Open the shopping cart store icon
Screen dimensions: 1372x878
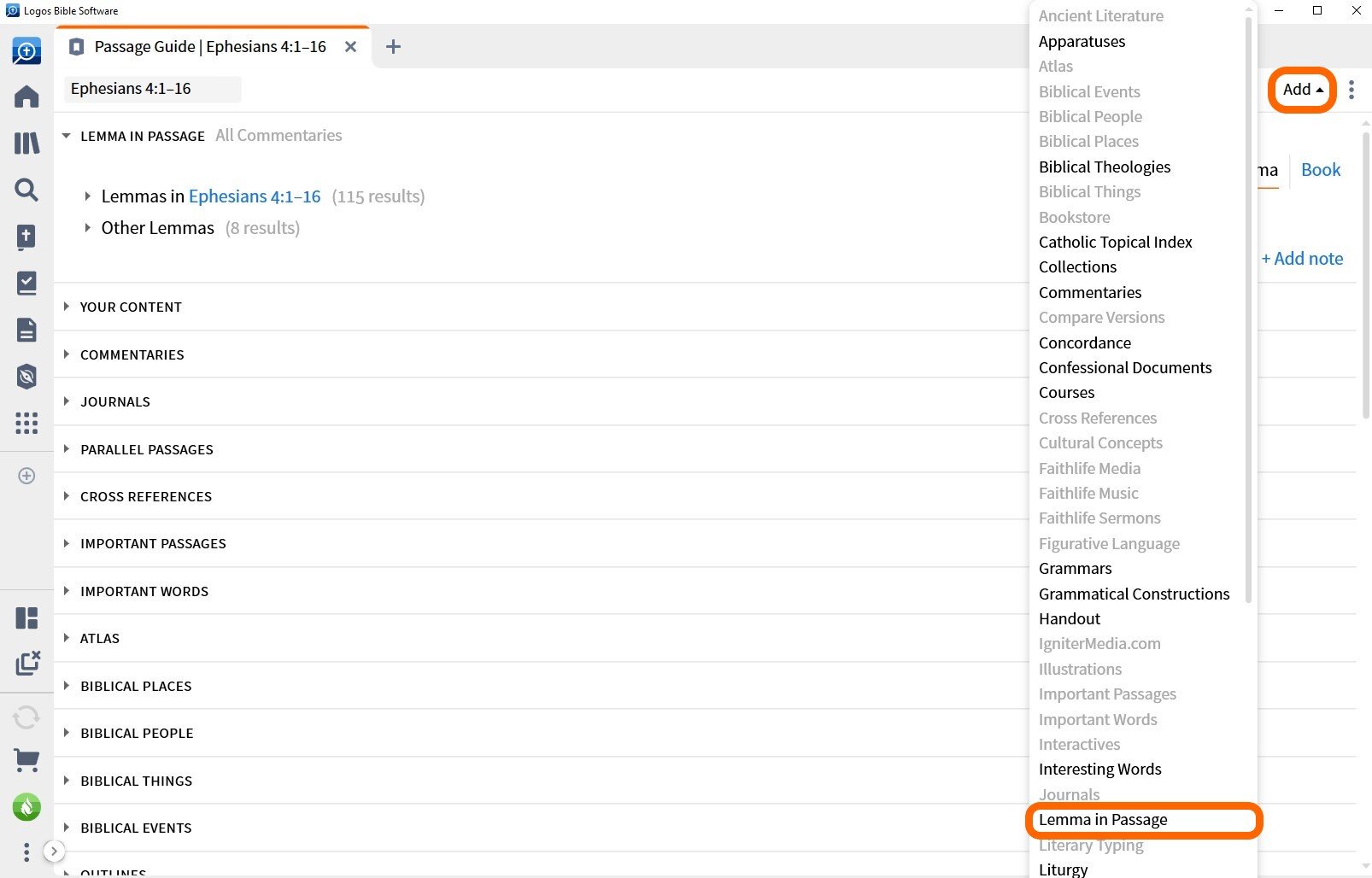pyautogui.click(x=26, y=760)
